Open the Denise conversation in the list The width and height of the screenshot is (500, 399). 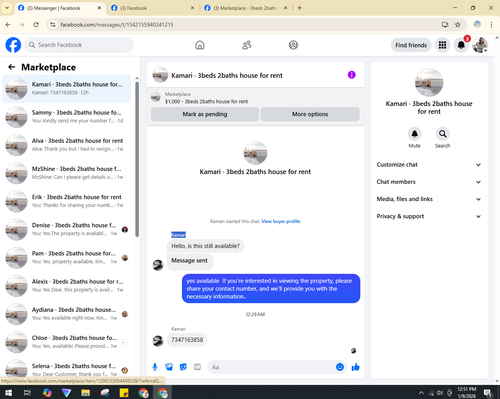tap(67, 229)
